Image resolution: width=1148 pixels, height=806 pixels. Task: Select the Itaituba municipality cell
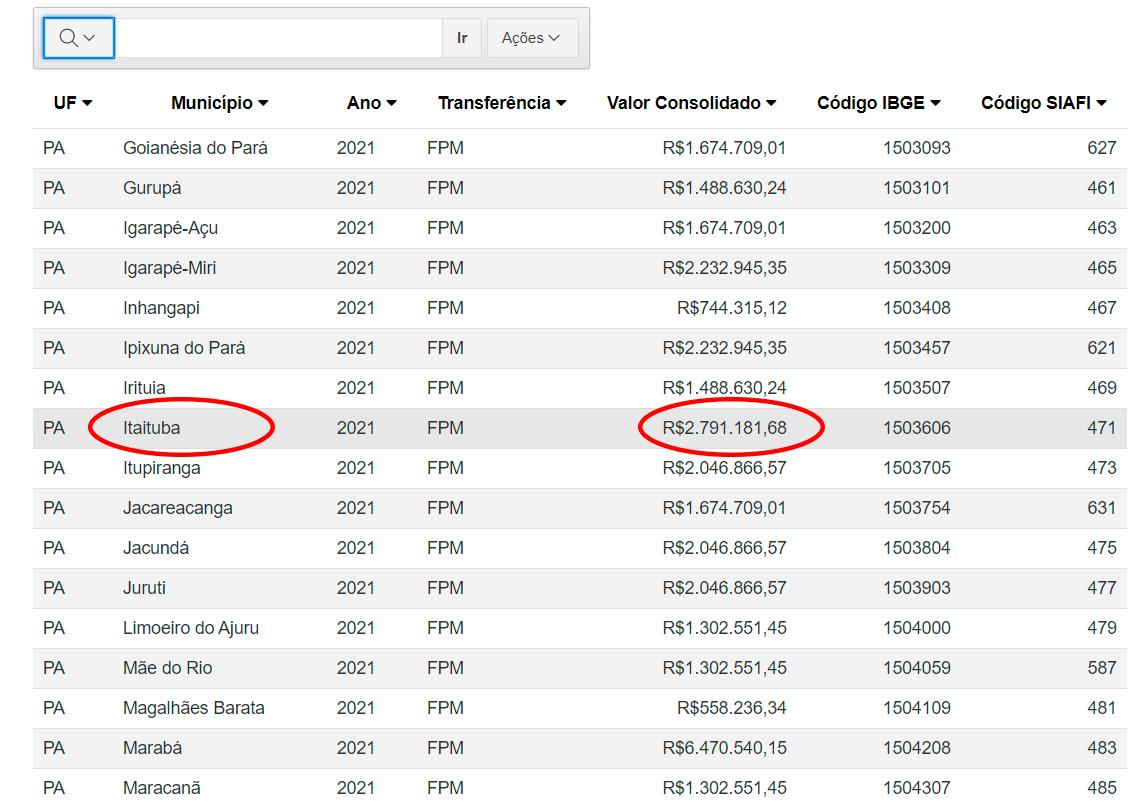tap(152, 428)
